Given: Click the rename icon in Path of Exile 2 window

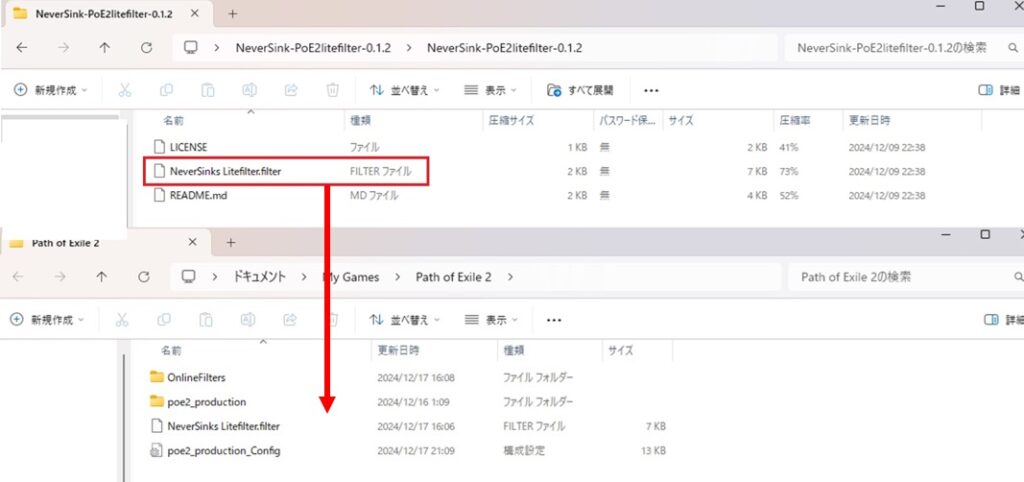Looking at the screenshot, I should 249,320.
